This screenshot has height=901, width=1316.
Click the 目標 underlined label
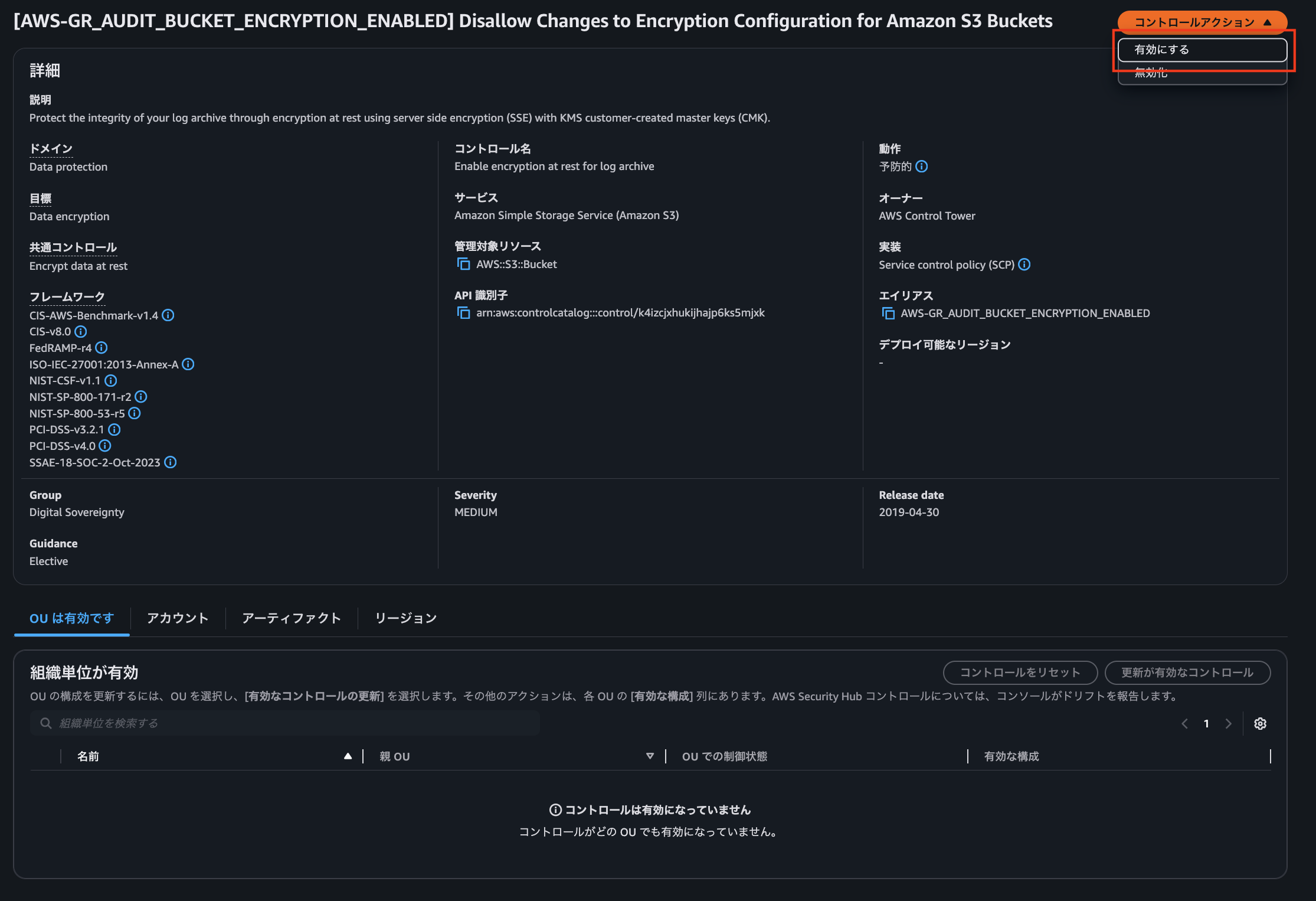pyautogui.click(x=41, y=198)
